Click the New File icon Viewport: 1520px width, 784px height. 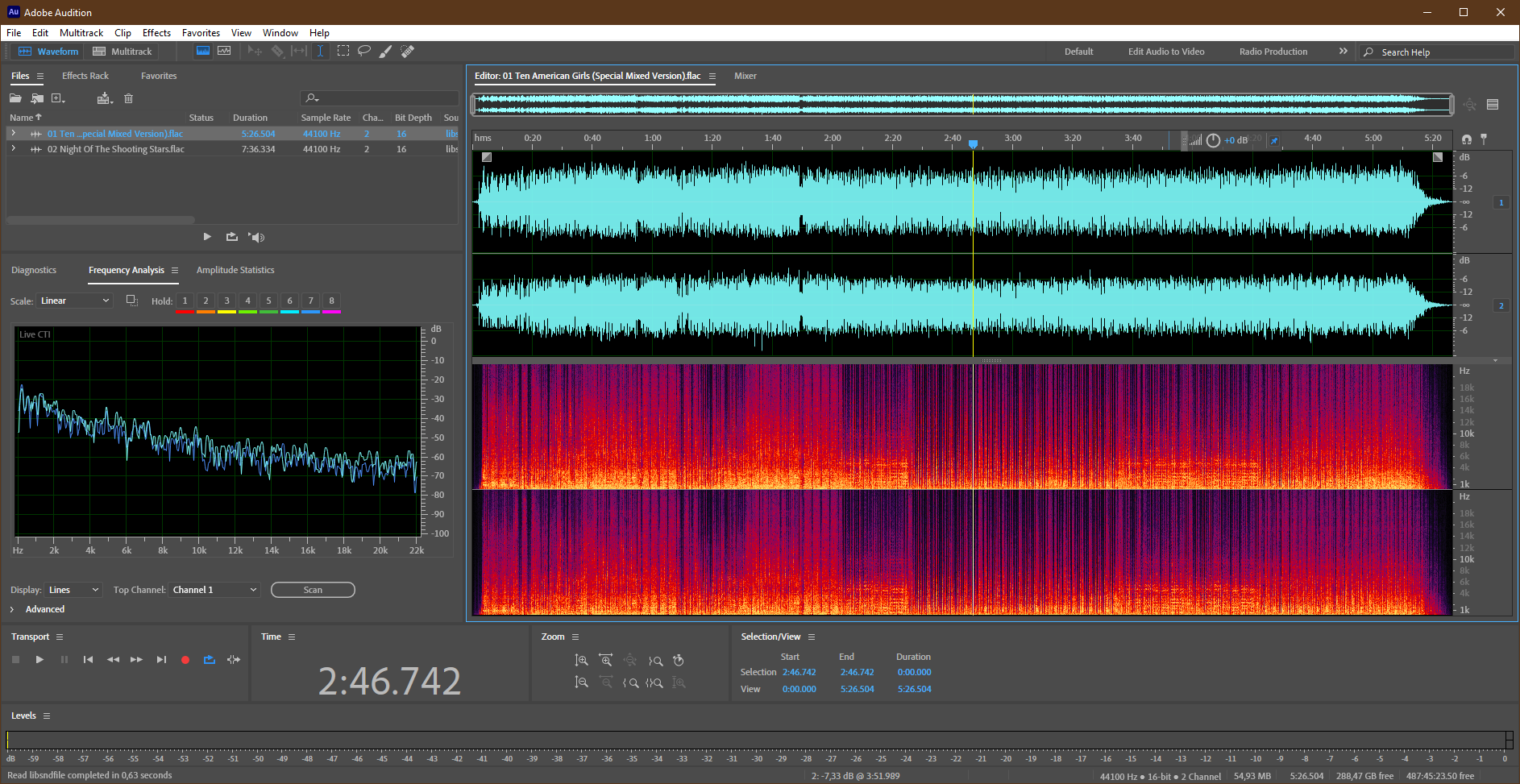[x=58, y=98]
